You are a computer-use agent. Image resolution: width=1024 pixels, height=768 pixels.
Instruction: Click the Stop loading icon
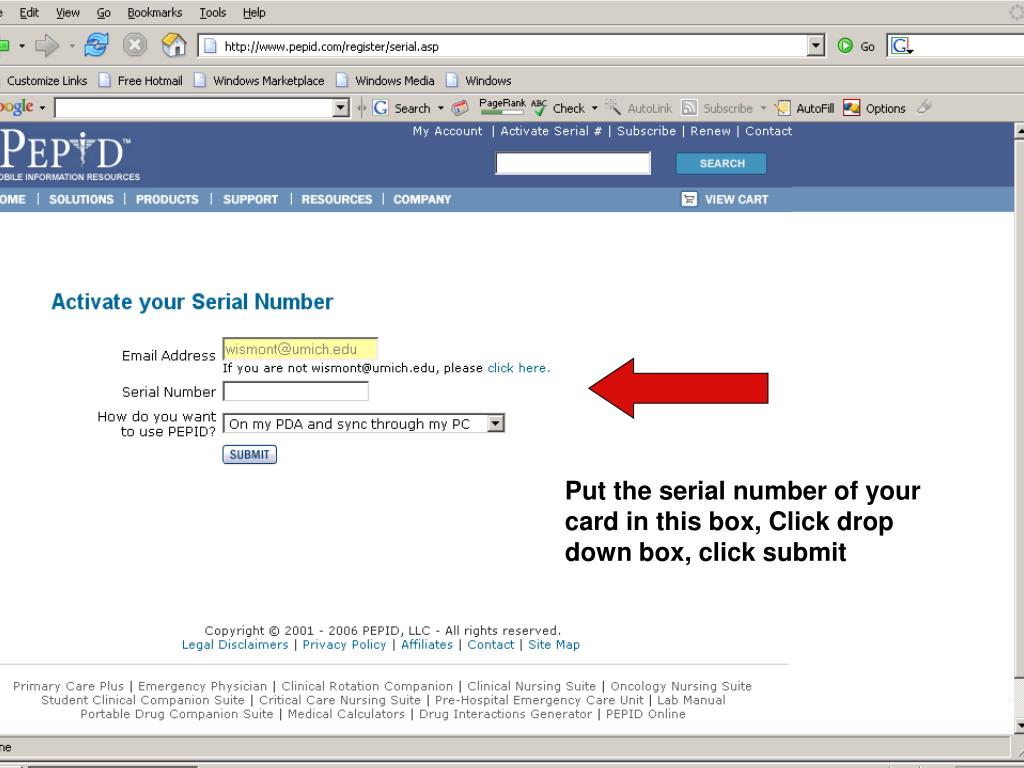click(135, 46)
